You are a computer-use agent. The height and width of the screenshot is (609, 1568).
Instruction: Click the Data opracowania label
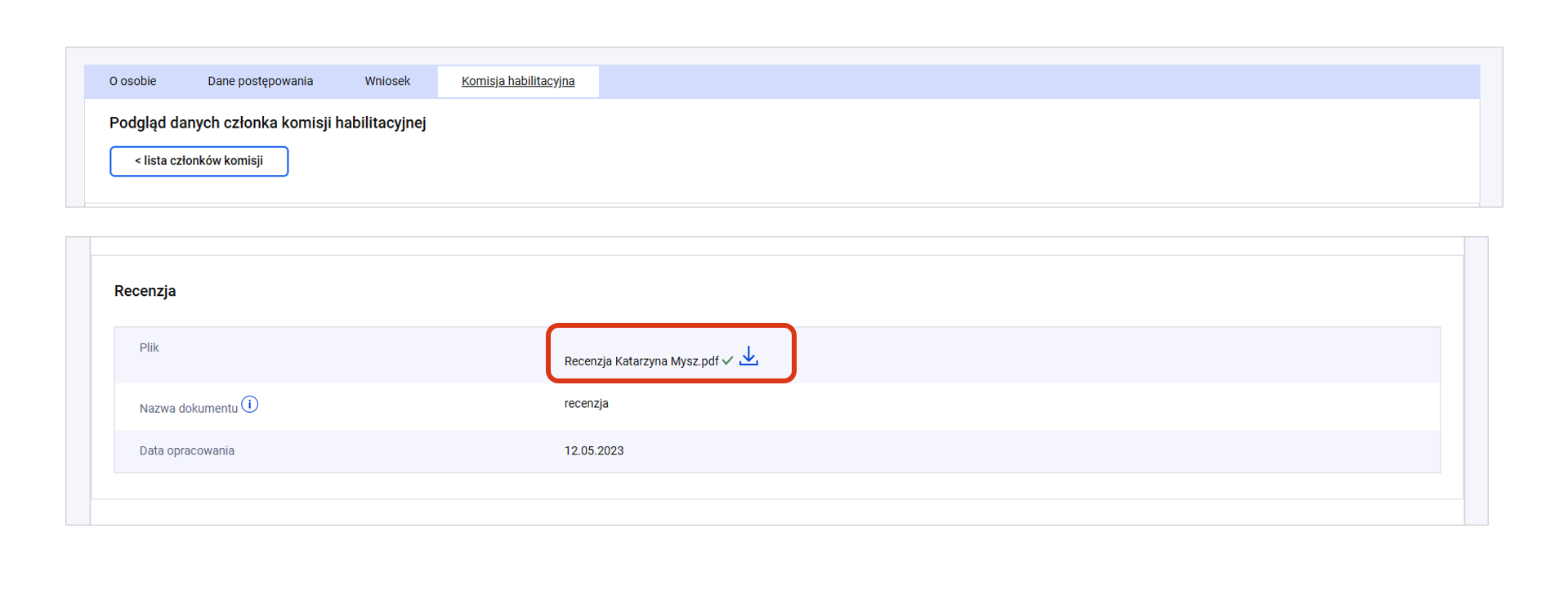point(186,451)
